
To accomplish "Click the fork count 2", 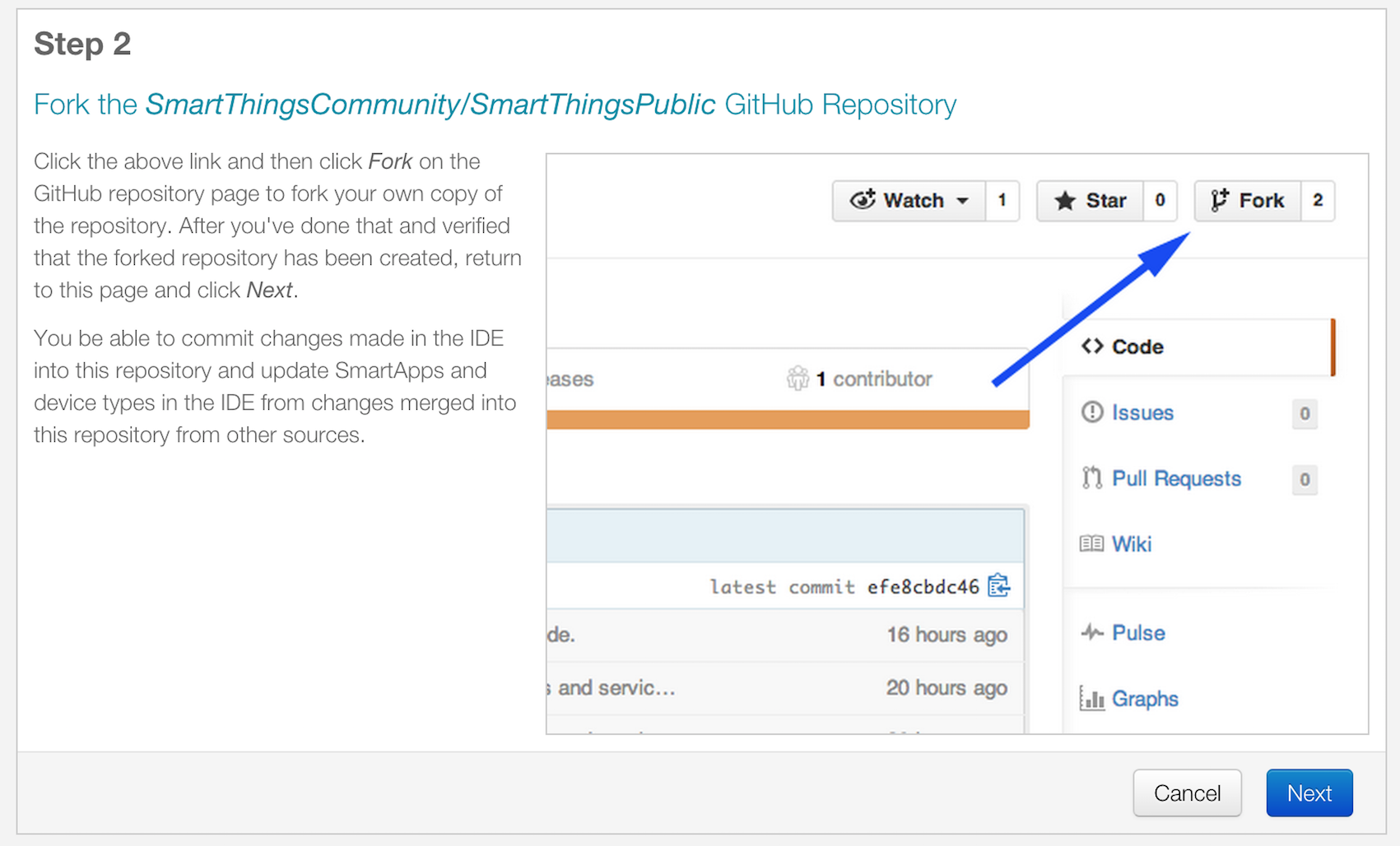I will pyautogui.click(x=1318, y=201).
